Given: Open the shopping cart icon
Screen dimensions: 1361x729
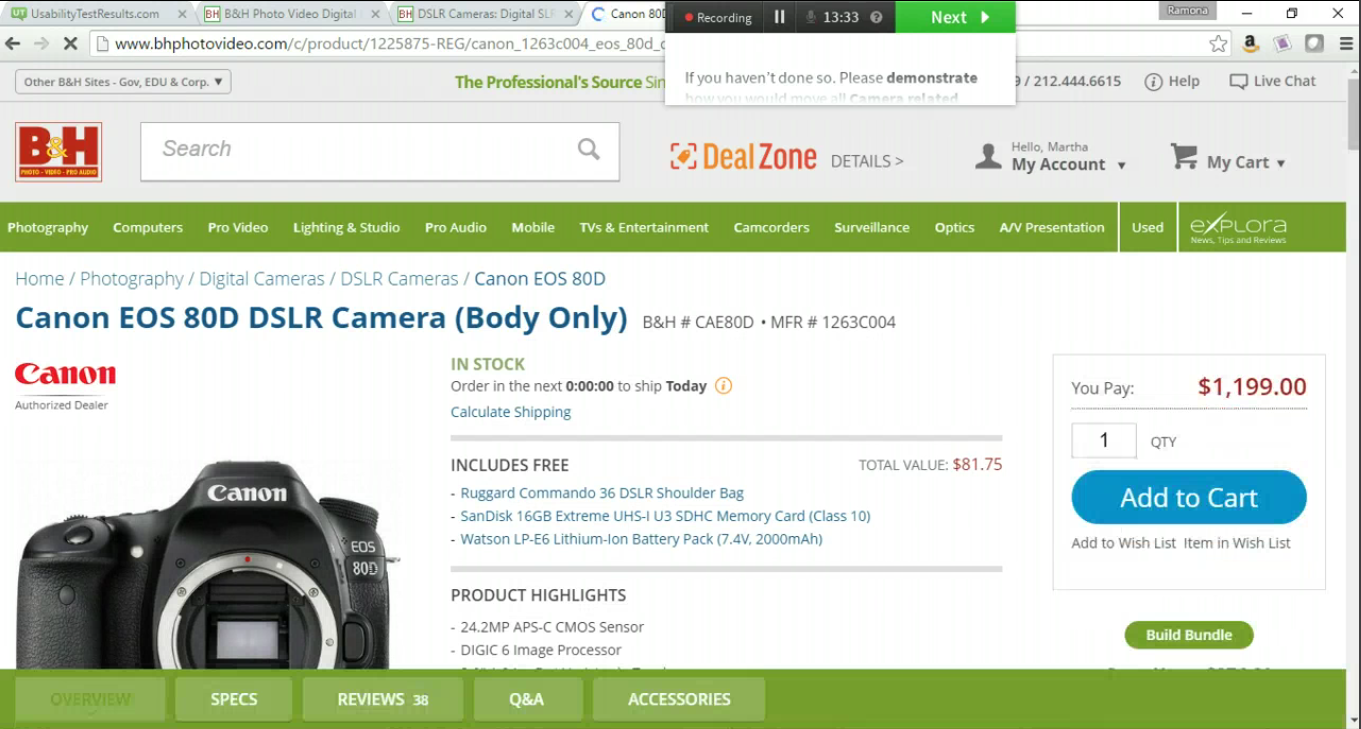Looking at the screenshot, I should 1184,157.
